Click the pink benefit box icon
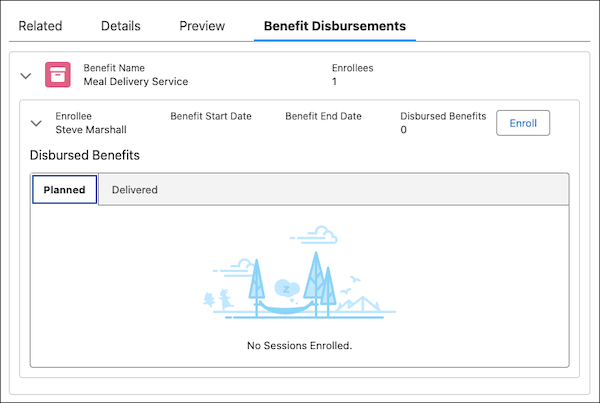600x403 pixels. [57, 75]
